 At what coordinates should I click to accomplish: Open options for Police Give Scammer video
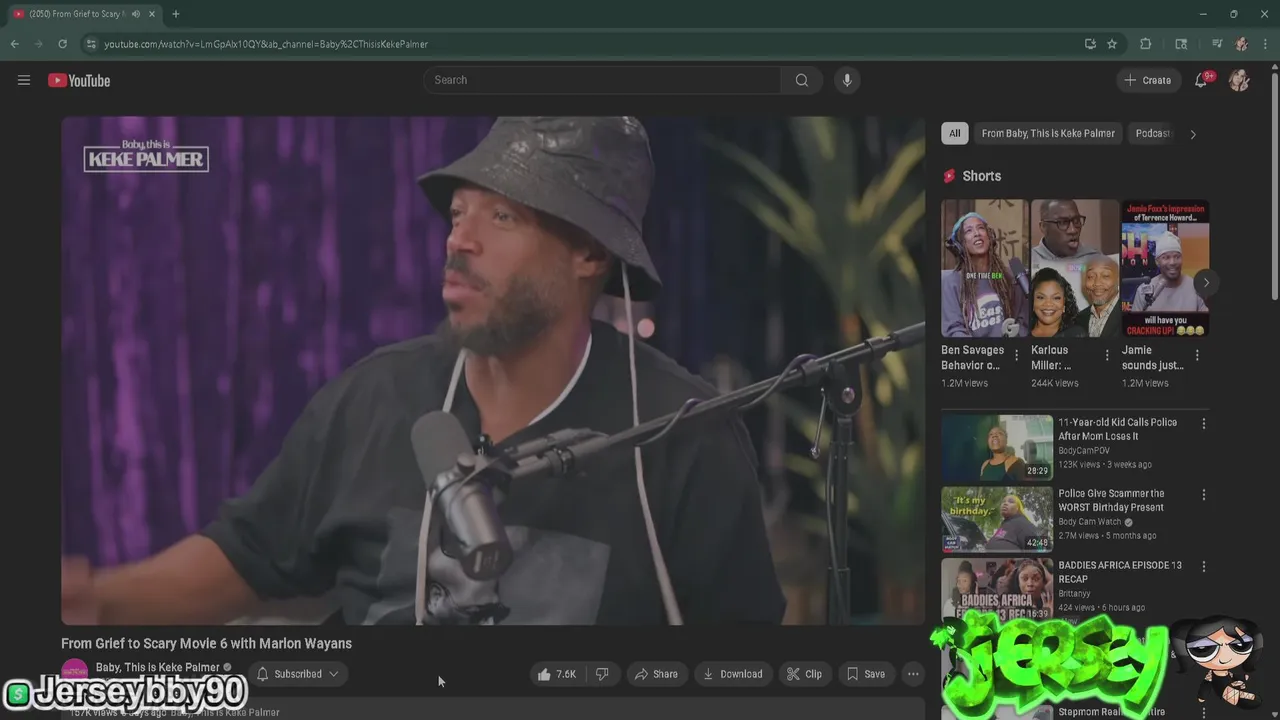(1204, 495)
